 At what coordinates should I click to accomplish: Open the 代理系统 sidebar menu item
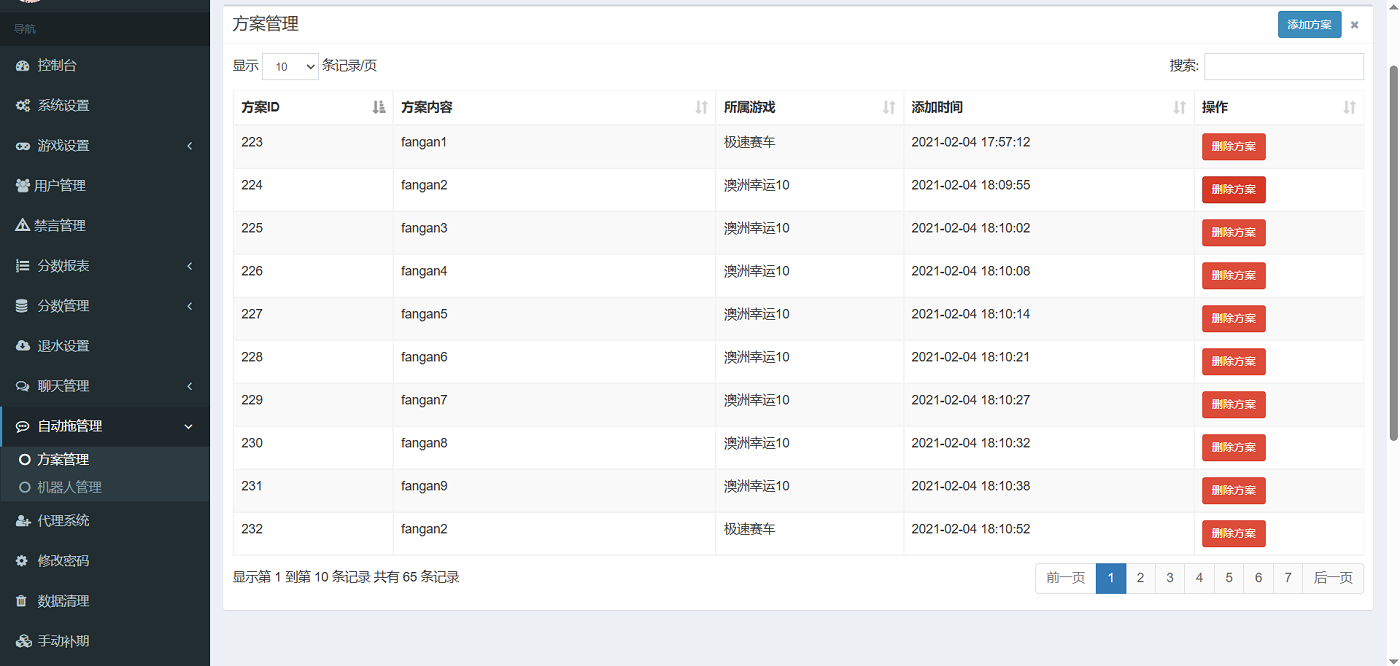click(105, 521)
